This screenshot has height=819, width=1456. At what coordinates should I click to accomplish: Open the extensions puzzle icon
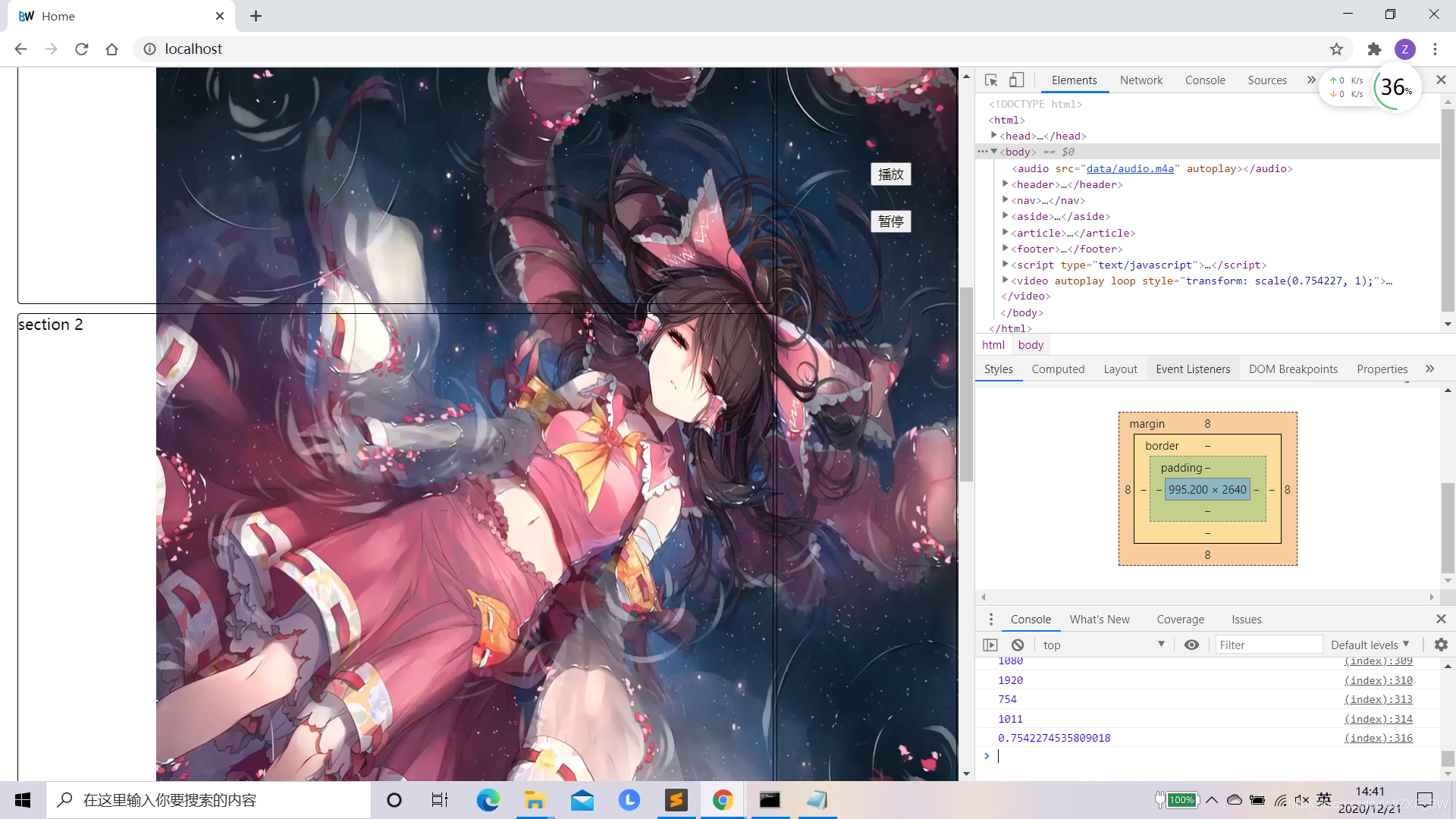click(x=1374, y=49)
